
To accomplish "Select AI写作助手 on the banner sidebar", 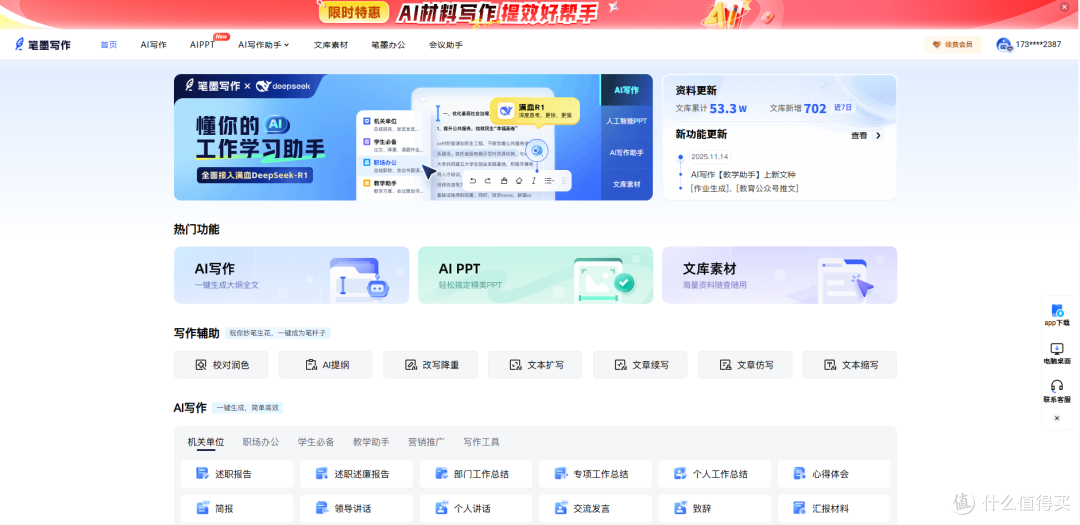I will click(x=627, y=153).
